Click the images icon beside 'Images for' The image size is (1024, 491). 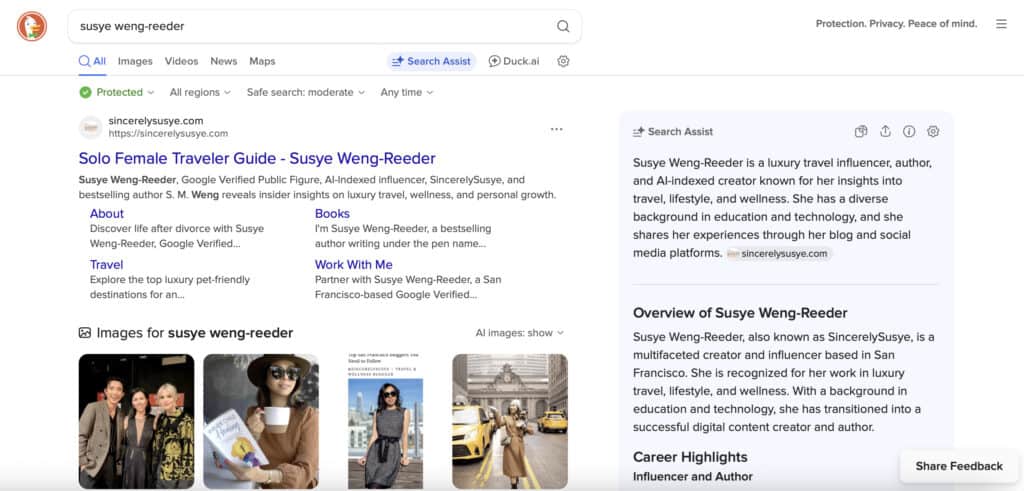coord(85,333)
